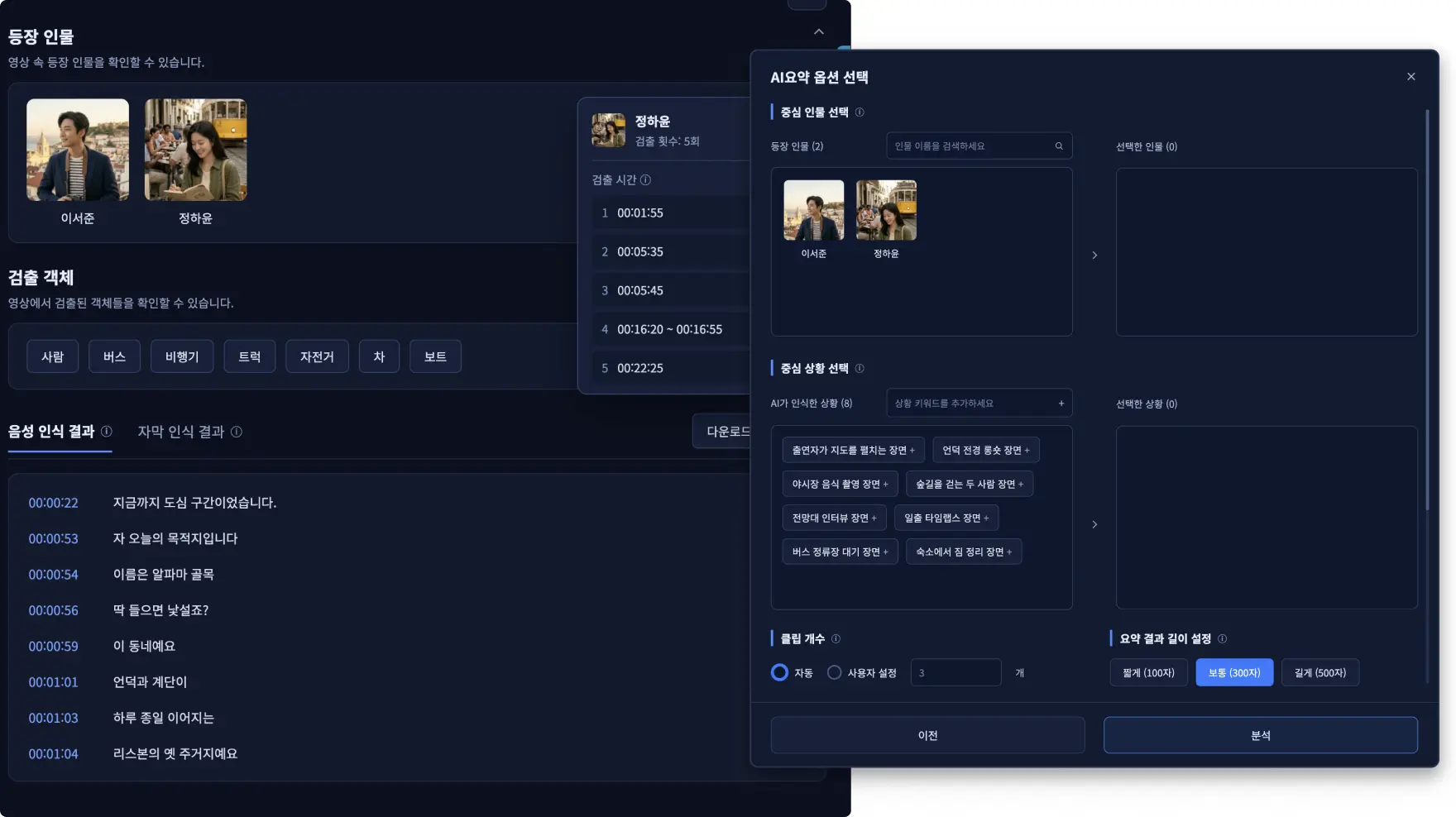The image size is (1456, 817).
Task: Add the 전망대 인터뷰 장면 situation tag
Action: point(835,518)
